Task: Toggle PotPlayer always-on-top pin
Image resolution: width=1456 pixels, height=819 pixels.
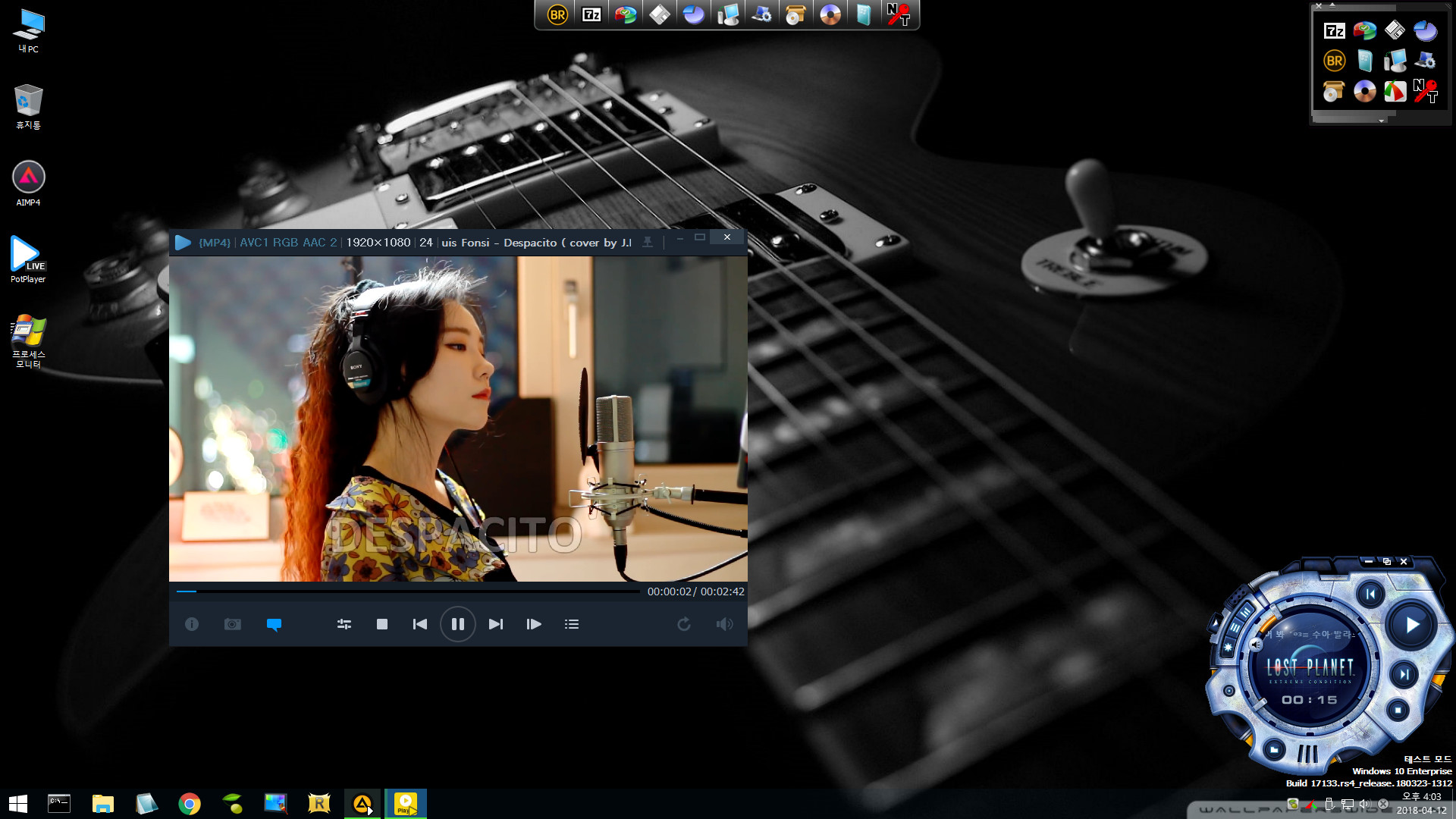Action: (x=648, y=242)
